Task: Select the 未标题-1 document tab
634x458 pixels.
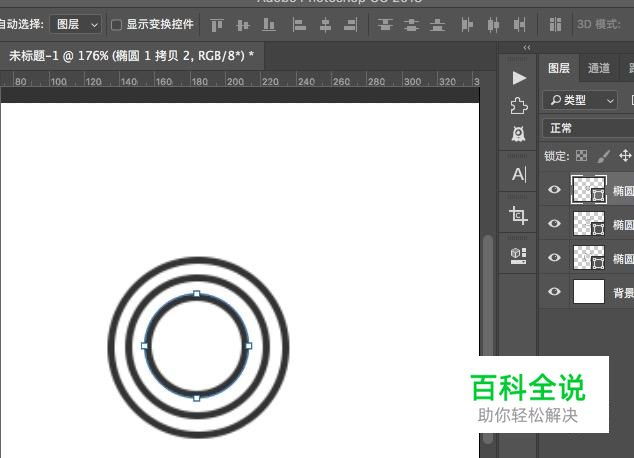Action: point(131,56)
